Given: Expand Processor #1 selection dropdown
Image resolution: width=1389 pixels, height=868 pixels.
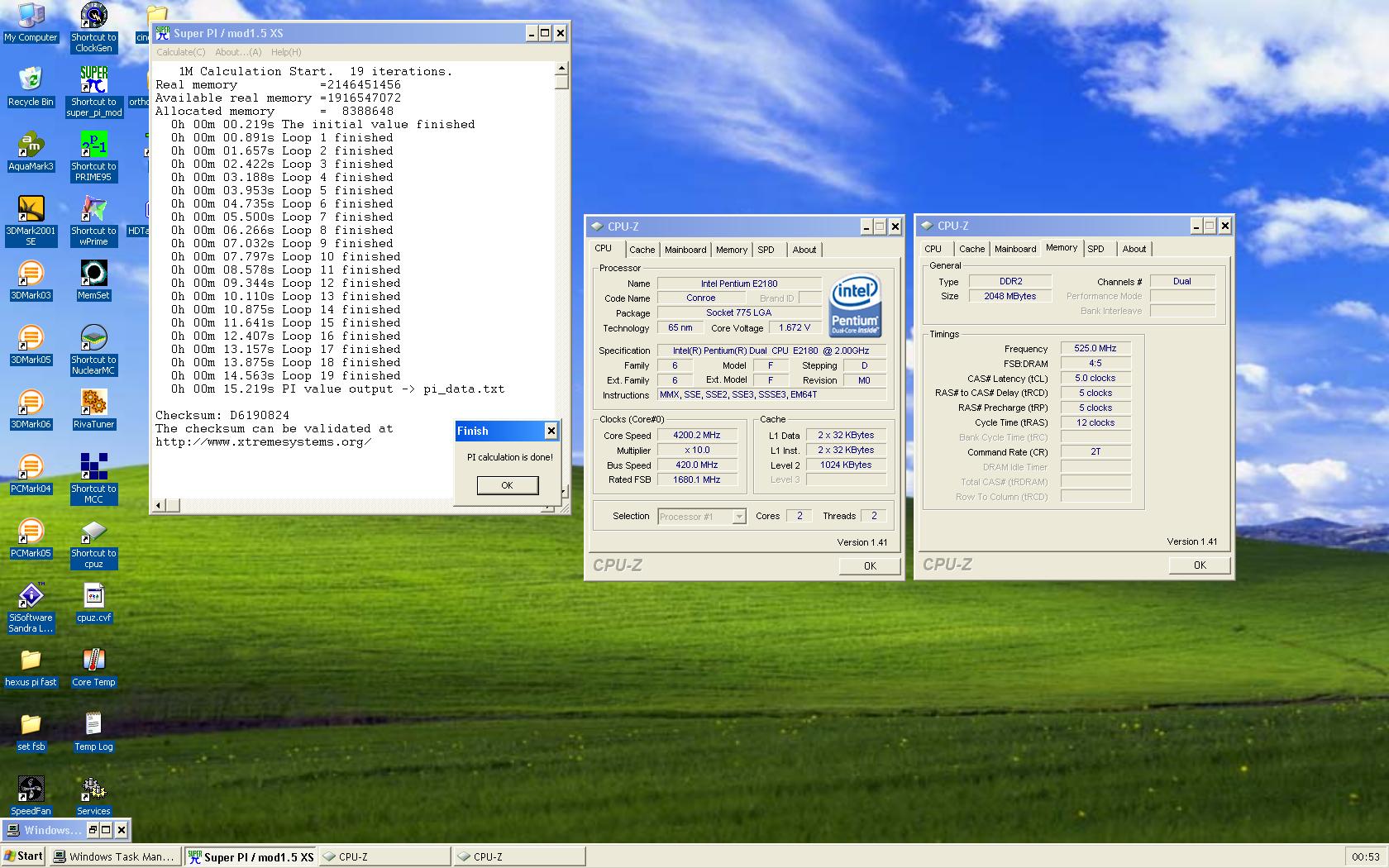Looking at the screenshot, I should (739, 517).
